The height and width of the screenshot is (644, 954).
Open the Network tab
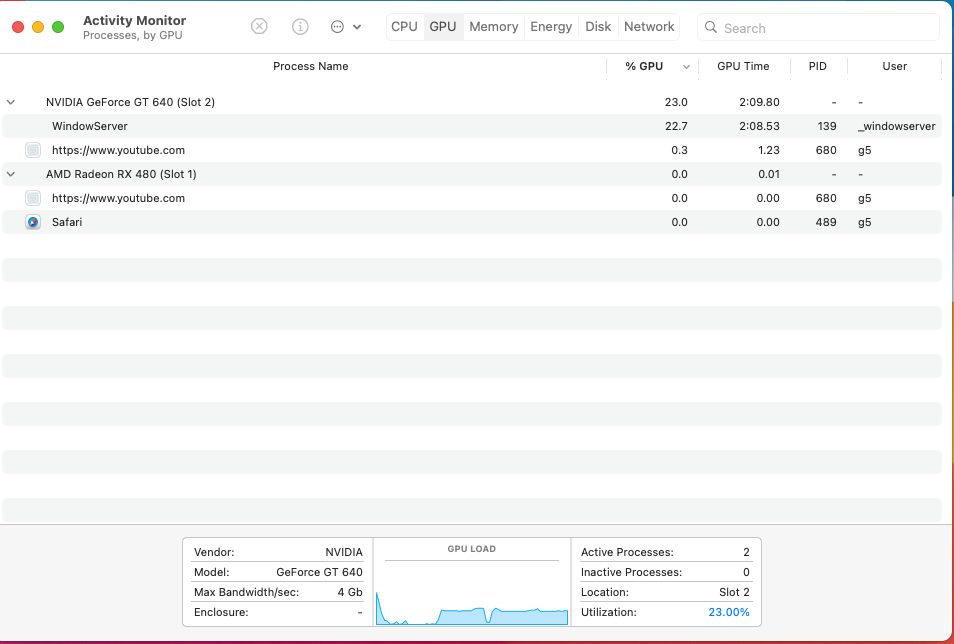click(649, 27)
